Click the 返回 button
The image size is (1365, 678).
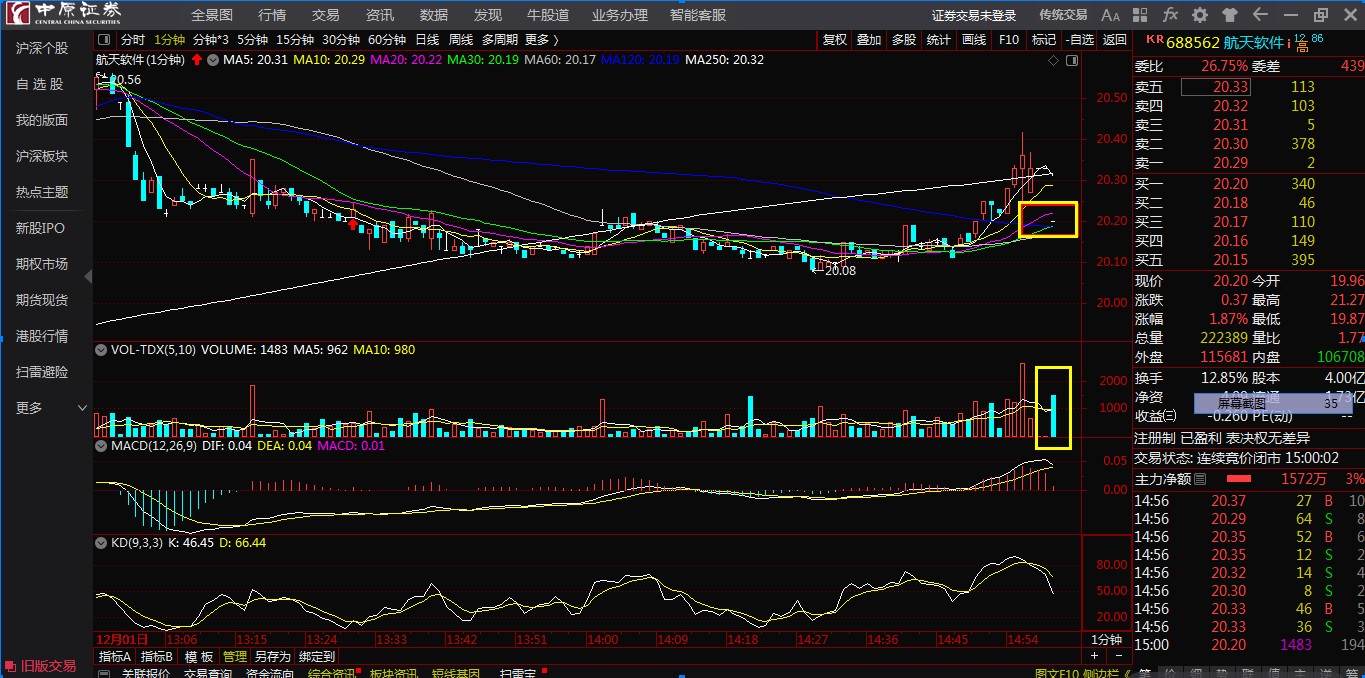pyautogui.click(x=1115, y=40)
